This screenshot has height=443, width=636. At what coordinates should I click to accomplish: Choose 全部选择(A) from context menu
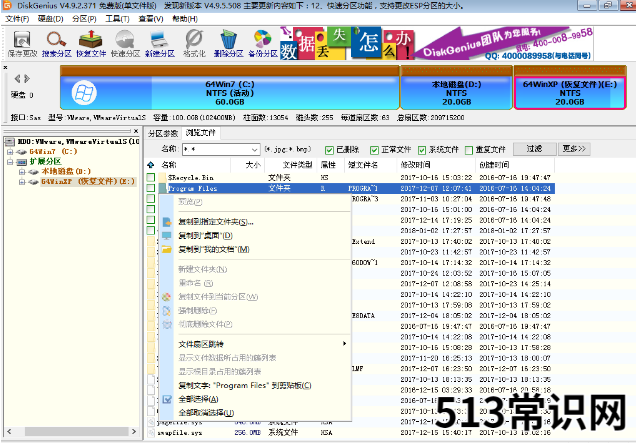tap(198, 399)
